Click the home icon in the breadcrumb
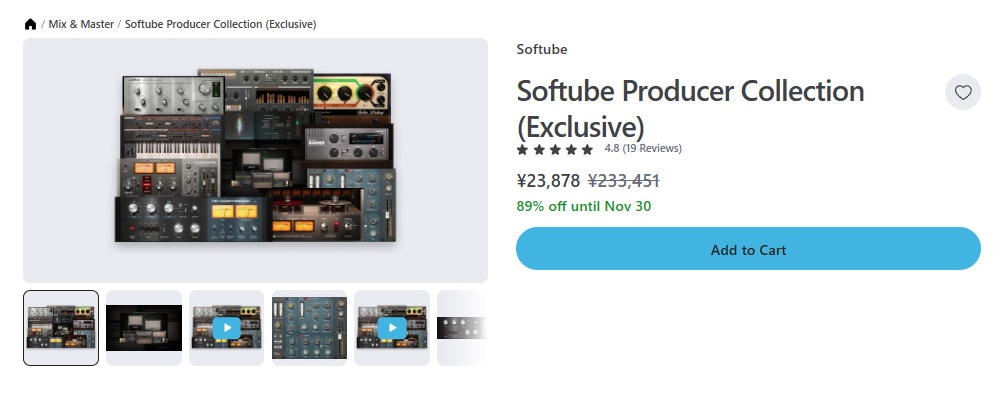The image size is (1005, 416). coord(31,23)
